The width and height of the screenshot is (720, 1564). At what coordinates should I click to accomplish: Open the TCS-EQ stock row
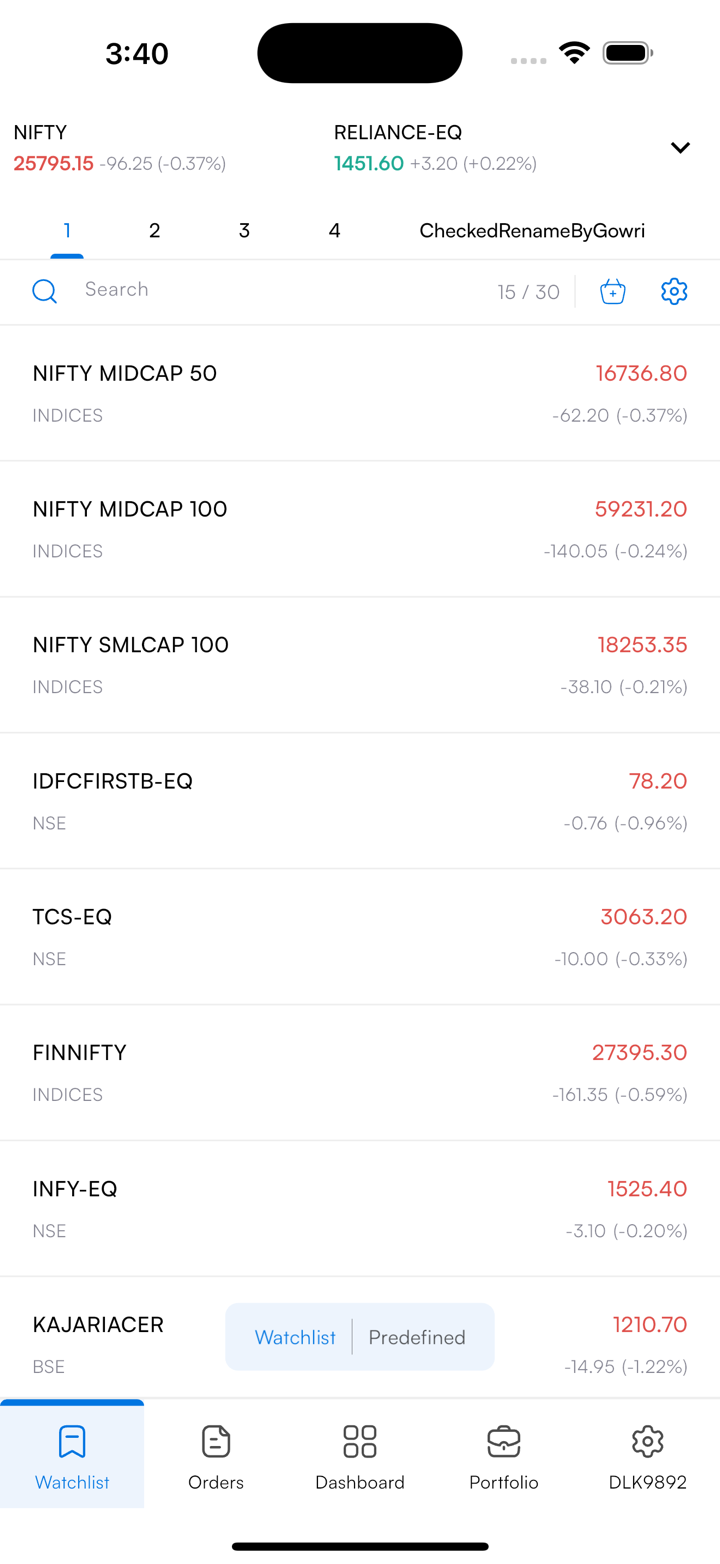click(360, 937)
